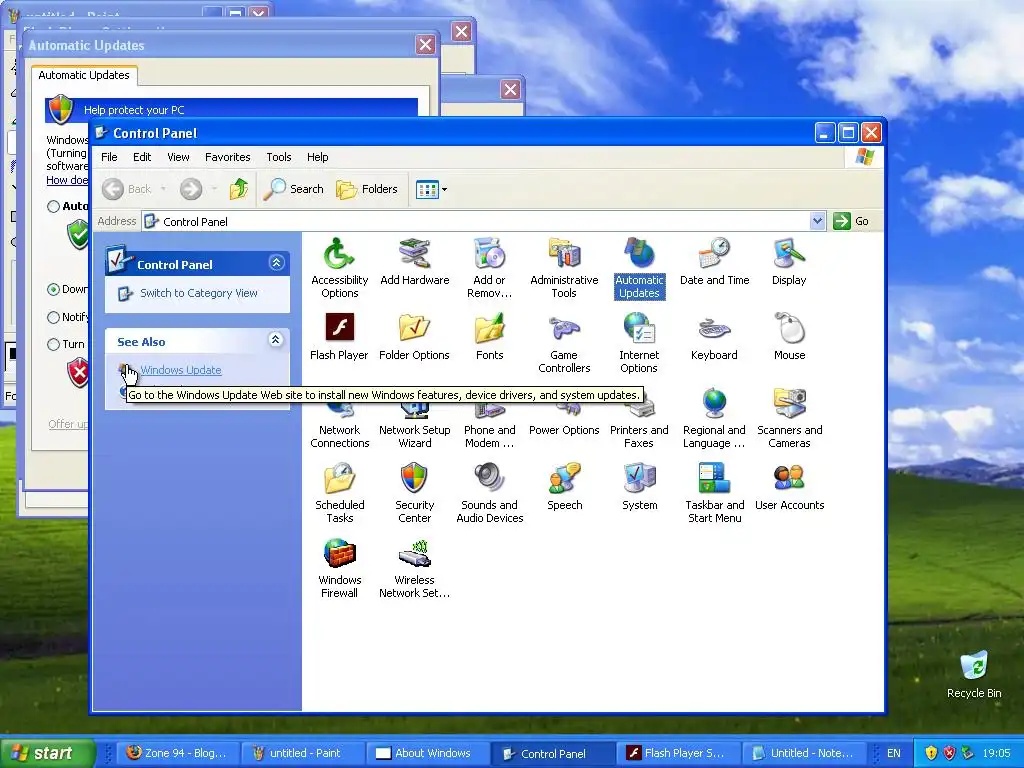This screenshot has height=768, width=1024.
Task: Select the Download updates radio option
Action: coord(54,289)
